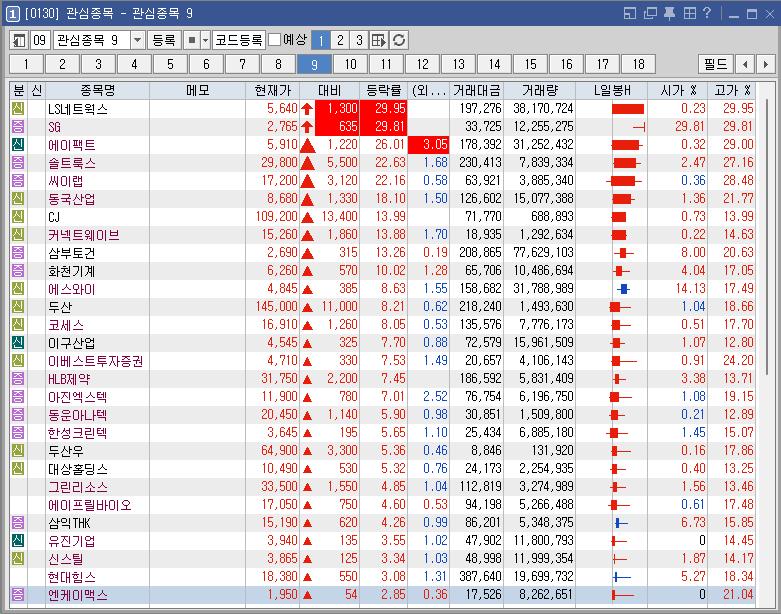This screenshot has height=614, width=781.
Task: Sort by the 종목명 column header
Action: (x=98, y=91)
